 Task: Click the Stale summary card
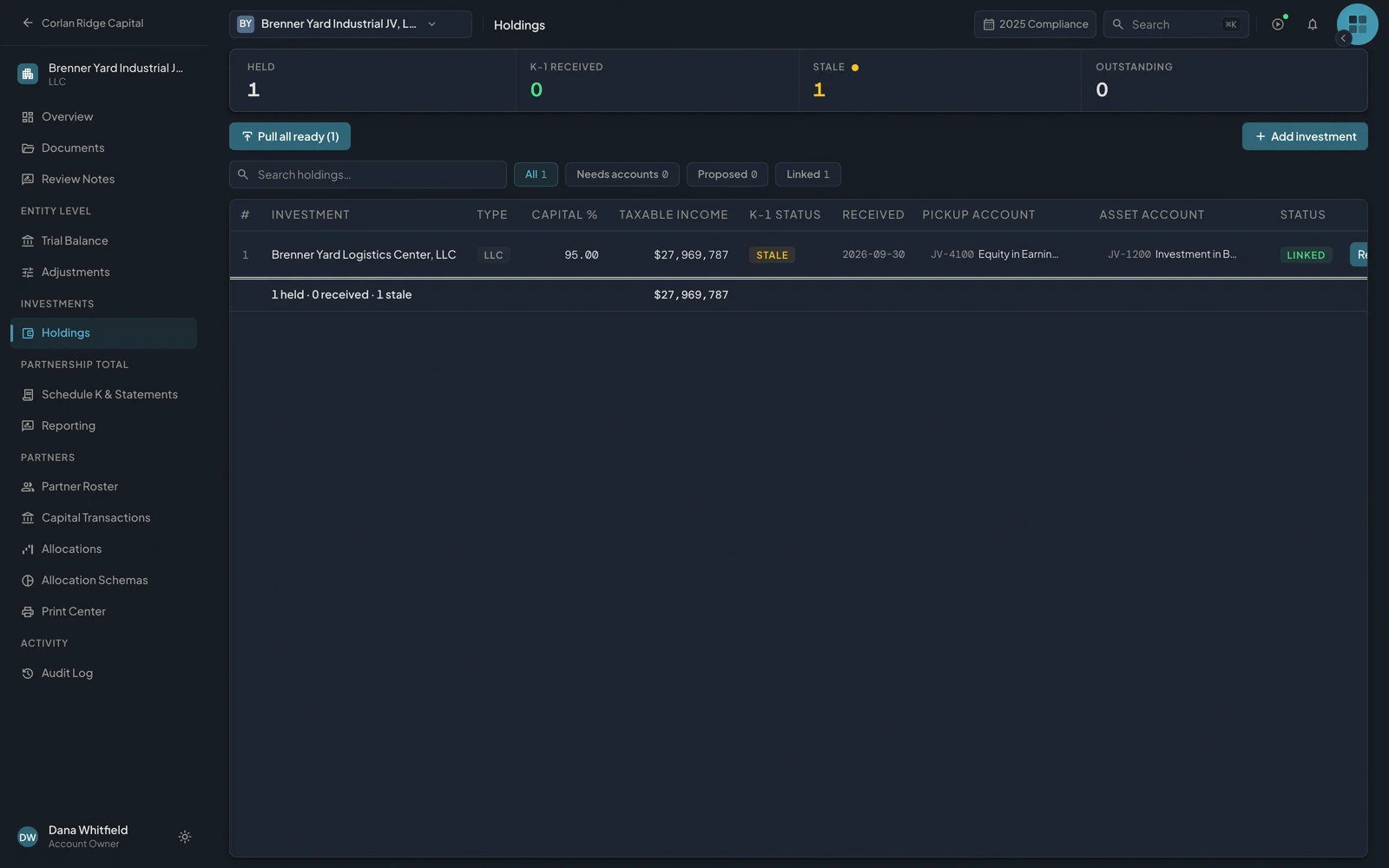click(x=940, y=80)
